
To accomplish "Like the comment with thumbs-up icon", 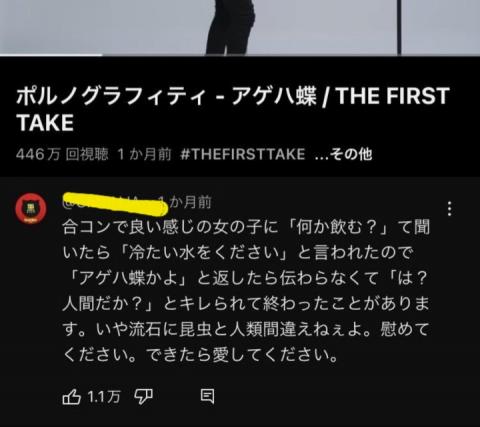I will [x=71, y=397].
